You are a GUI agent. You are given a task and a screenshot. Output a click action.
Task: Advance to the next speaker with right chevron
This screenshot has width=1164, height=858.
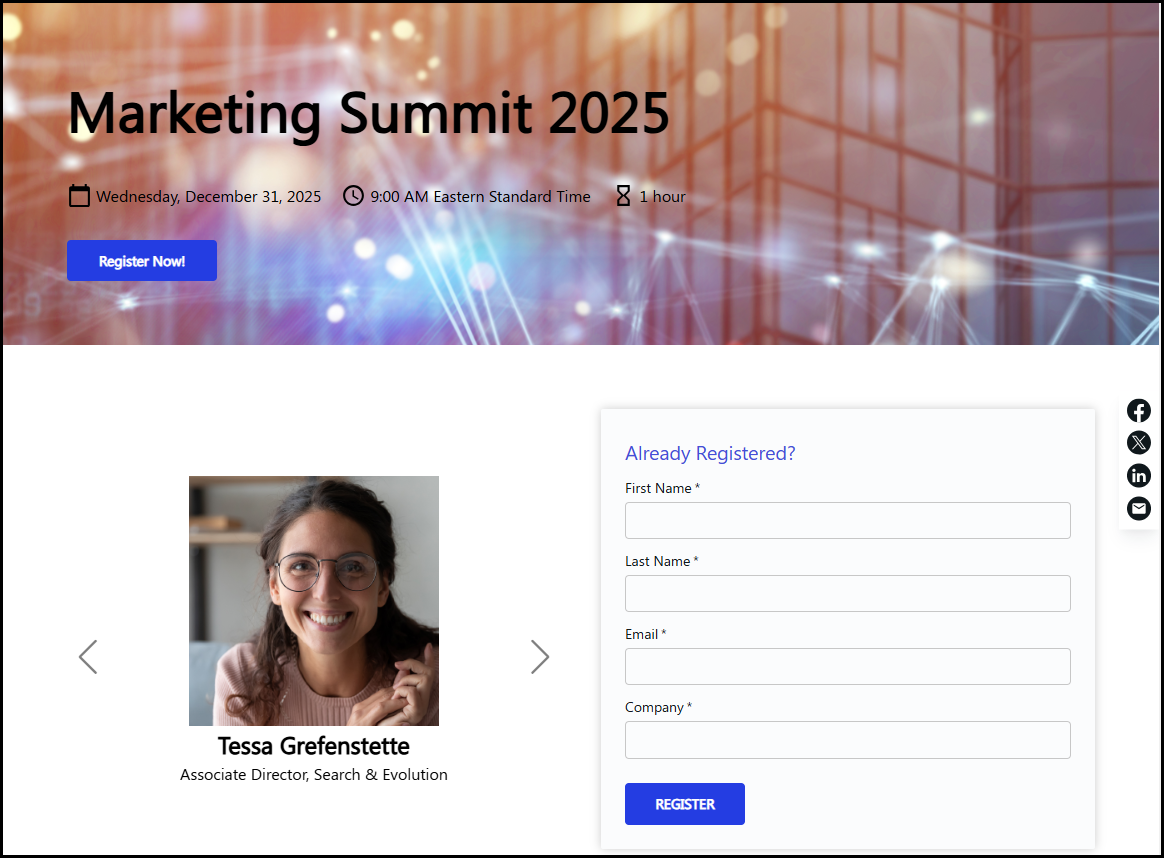tap(540, 657)
